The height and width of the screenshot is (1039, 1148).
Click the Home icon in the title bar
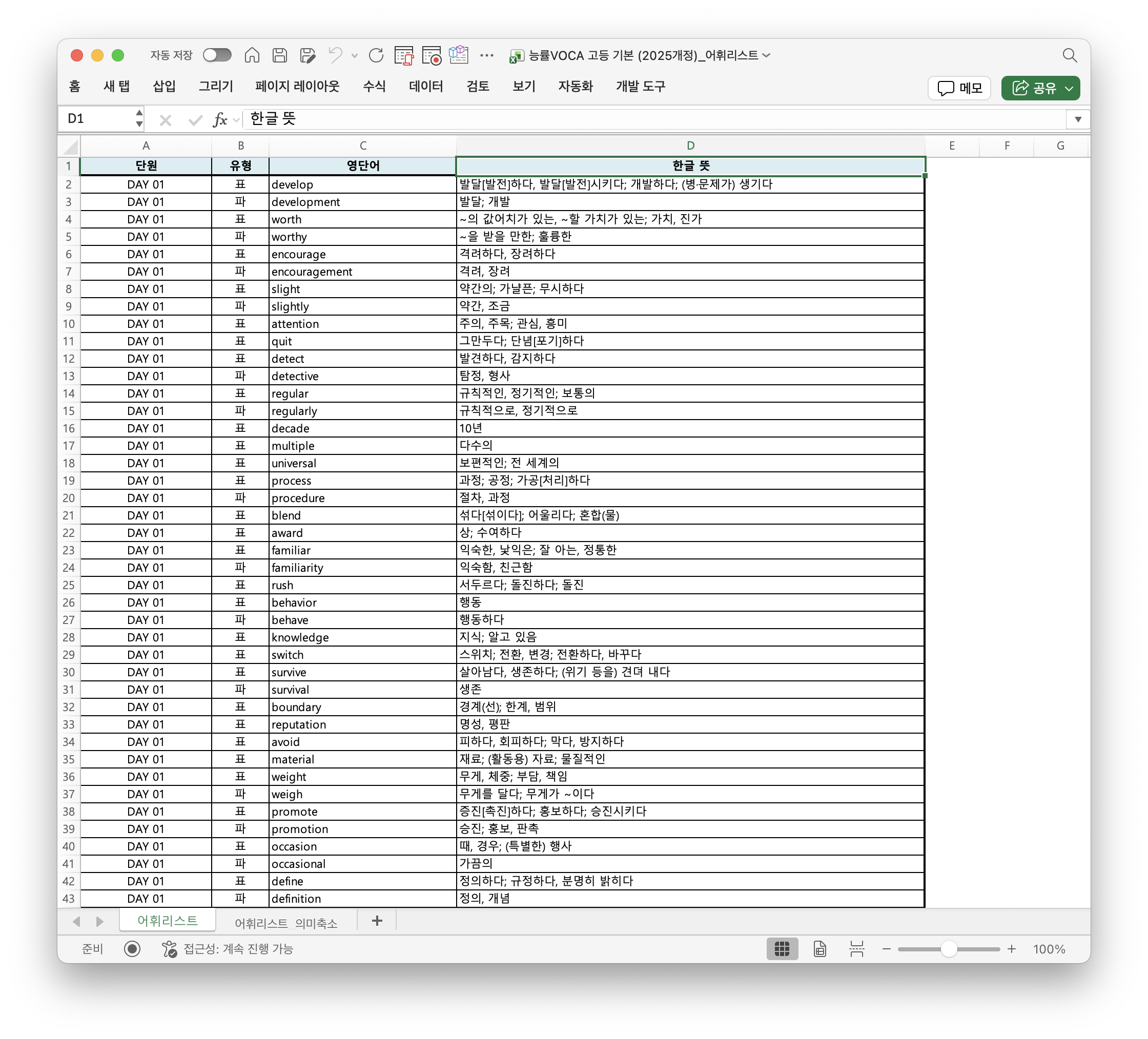click(252, 55)
